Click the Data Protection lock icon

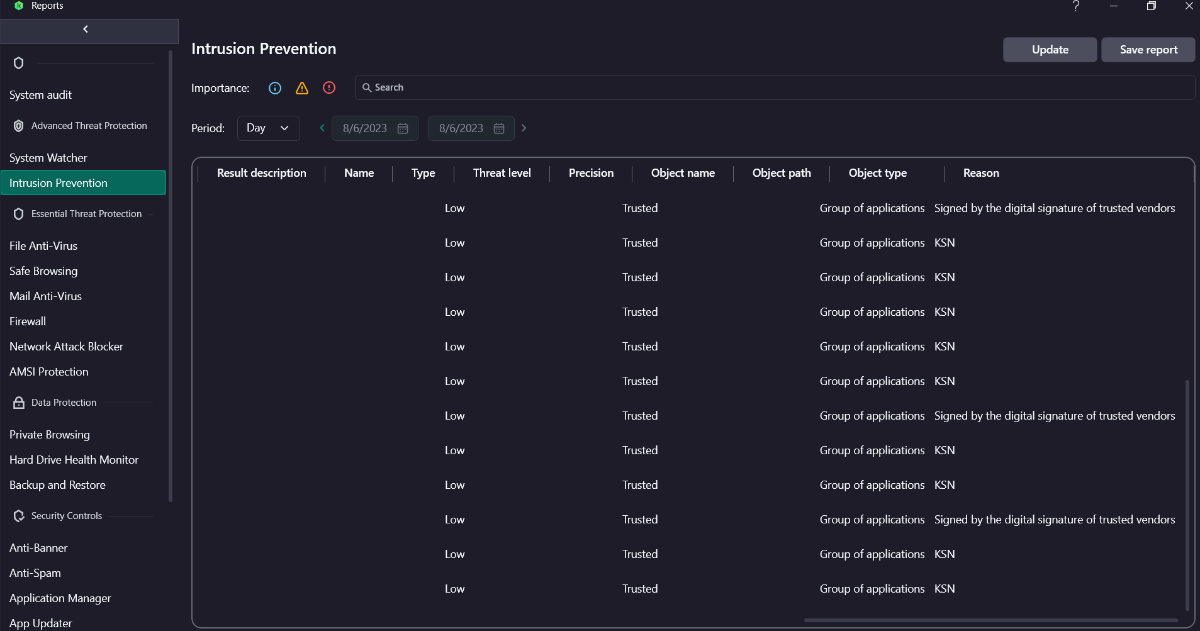coord(18,403)
